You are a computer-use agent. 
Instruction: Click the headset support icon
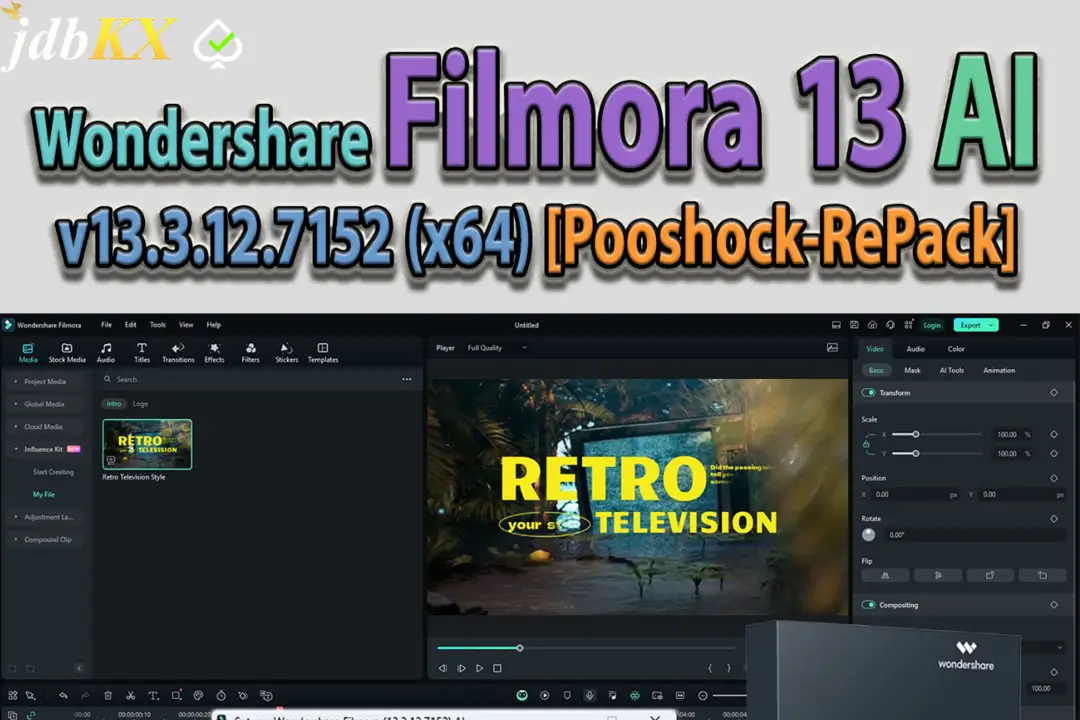pos(890,325)
